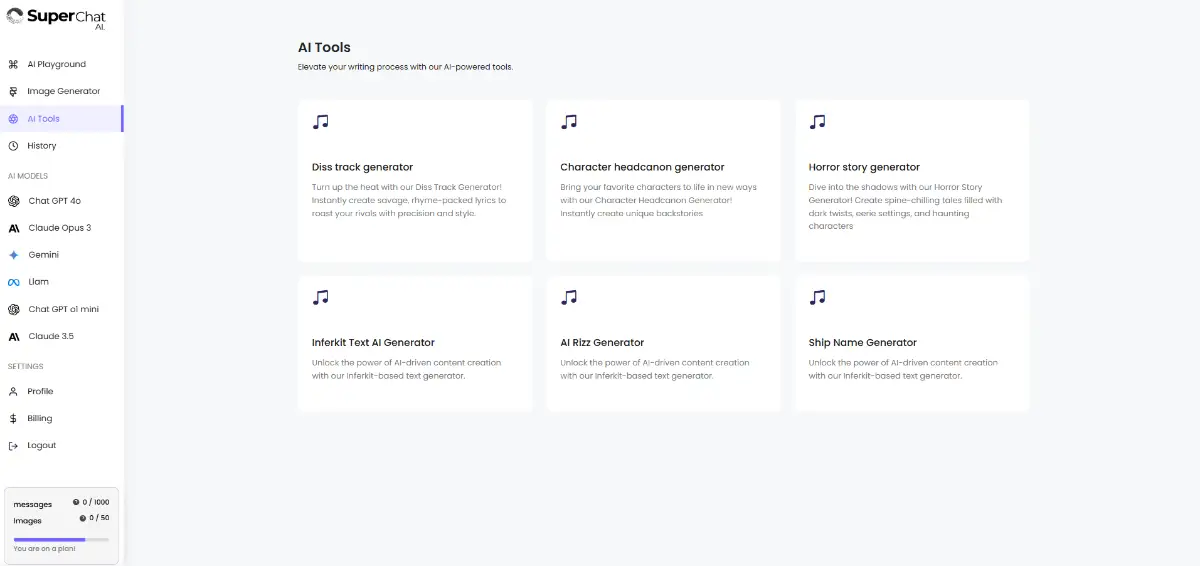Launch the AI Rizz Generator
This screenshot has width=1200, height=566.
point(663,343)
